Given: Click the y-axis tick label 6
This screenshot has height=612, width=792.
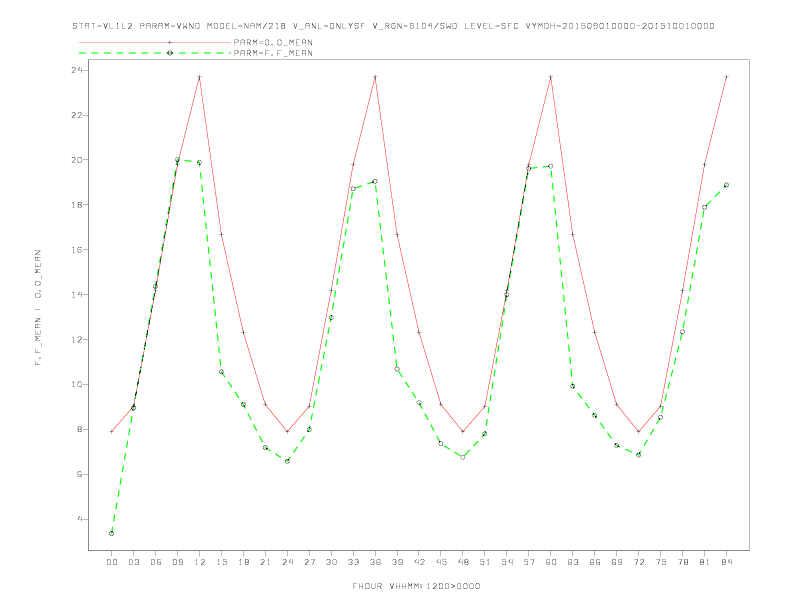Looking at the screenshot, I should tap(79, 475).
